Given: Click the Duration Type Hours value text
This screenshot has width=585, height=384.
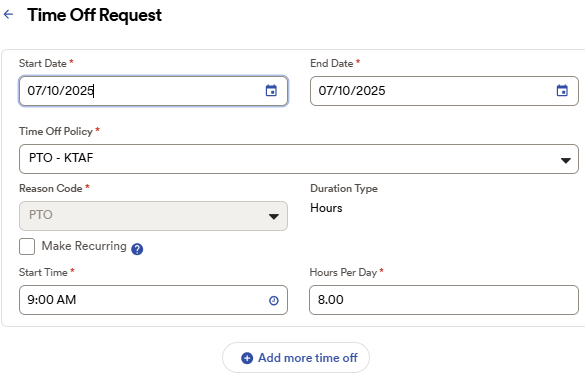Looking at the screenshot, I should 326,208.
